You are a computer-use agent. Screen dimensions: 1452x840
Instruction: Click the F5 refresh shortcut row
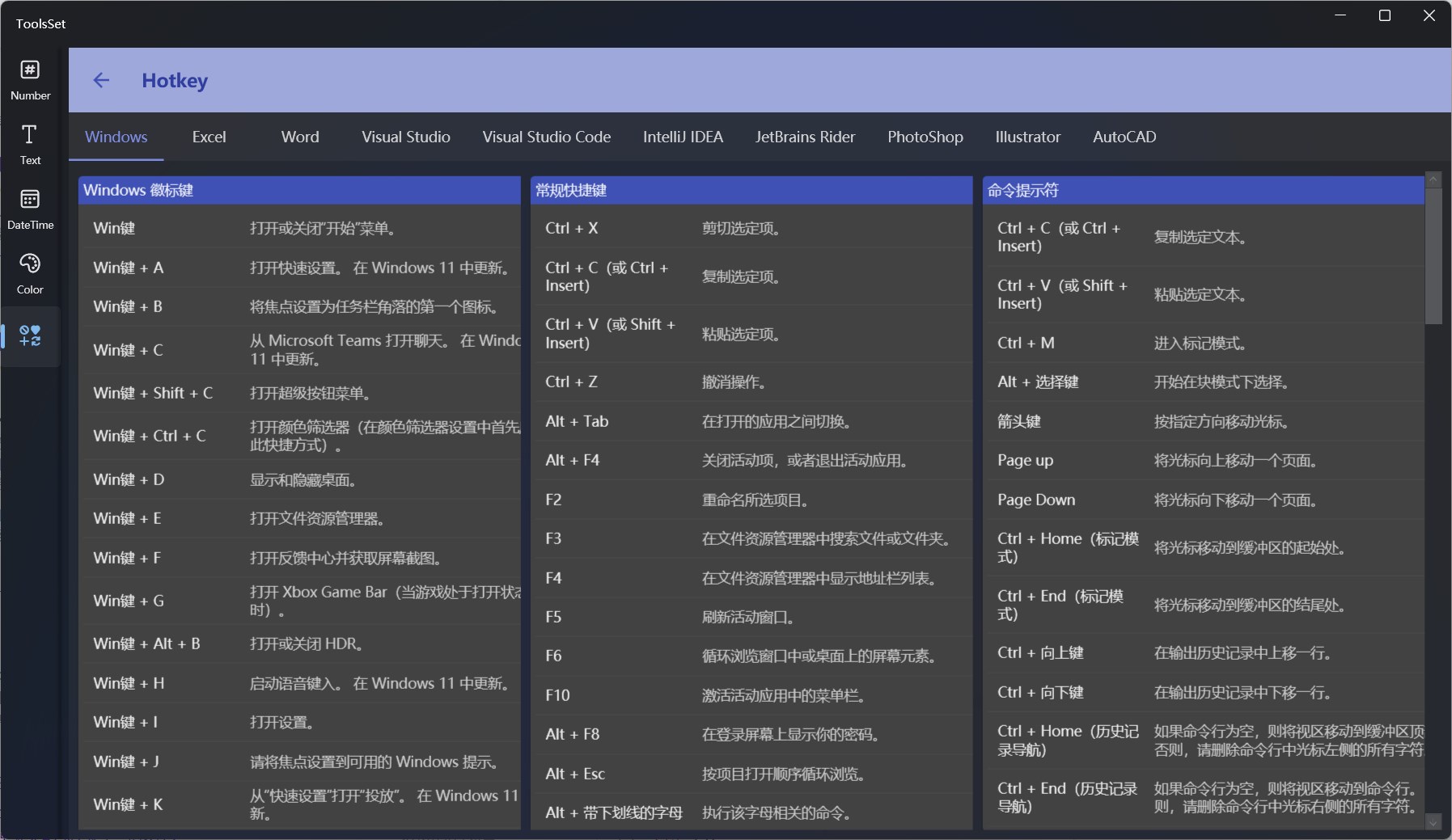pyautogui.click(x=753, y=617)
